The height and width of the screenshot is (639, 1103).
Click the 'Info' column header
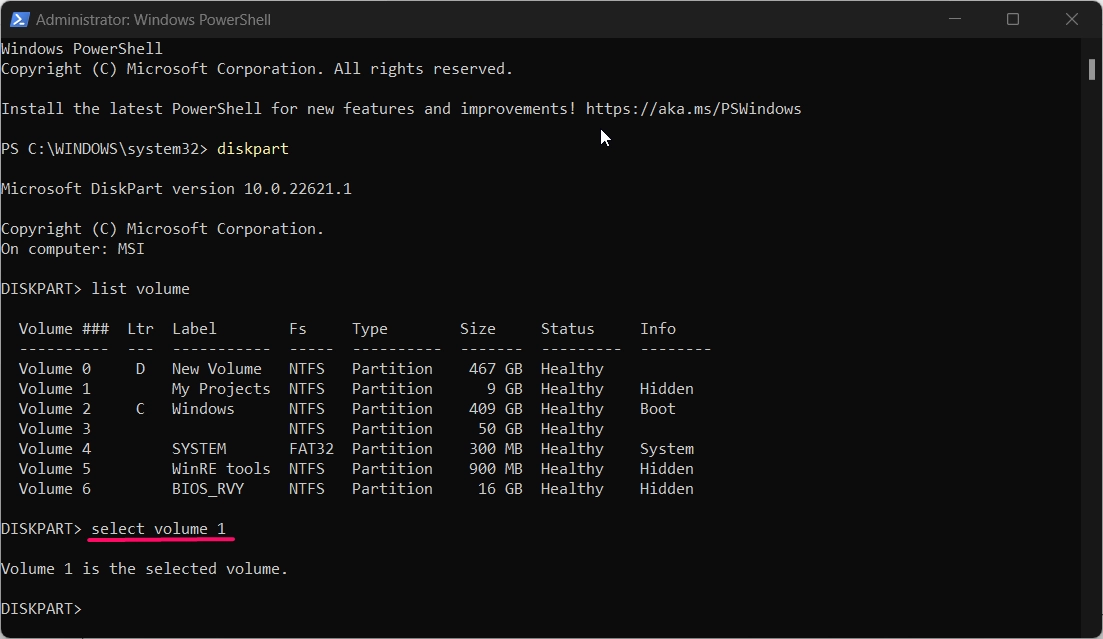point(658,329)
